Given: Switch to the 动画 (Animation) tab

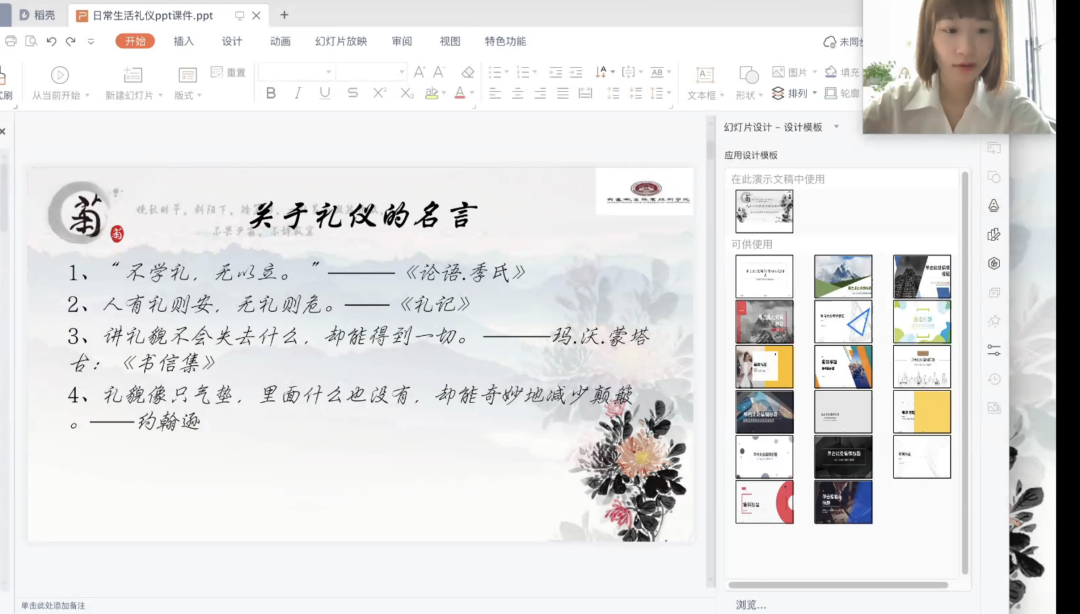Looking at the screenshot, I should click(x=280, y=41).
